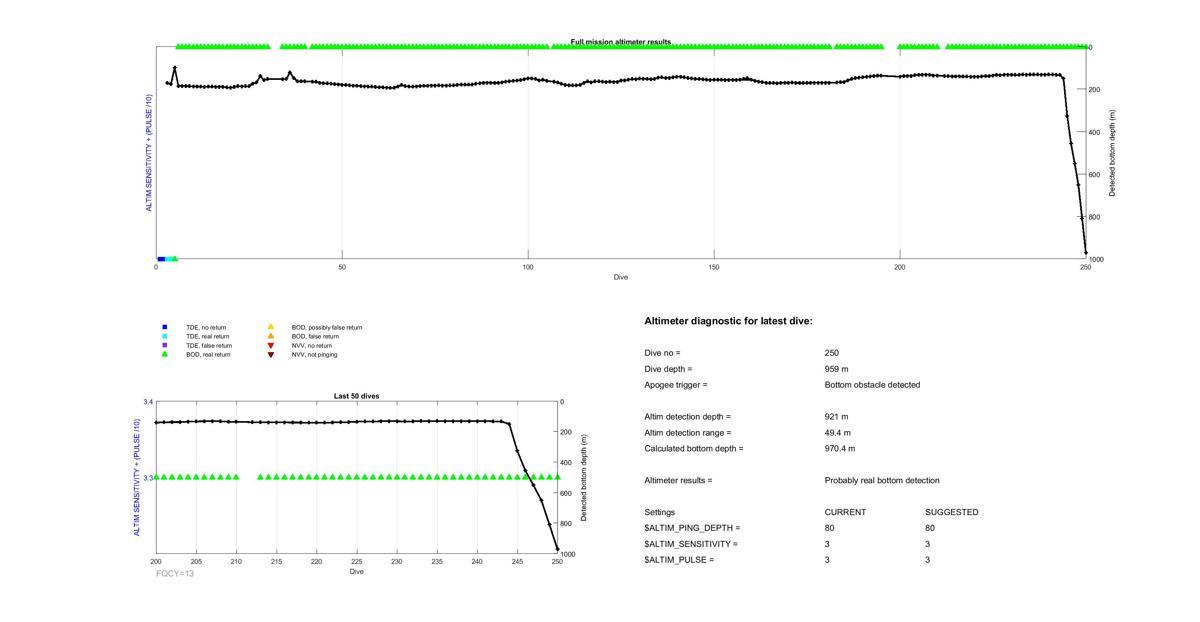Image resolution: width=1200 pixels, height=622 pixels.
Task: Select the legend label 'NVV, not pinging'
Action: pyautogui.click(x=315, y=354)
